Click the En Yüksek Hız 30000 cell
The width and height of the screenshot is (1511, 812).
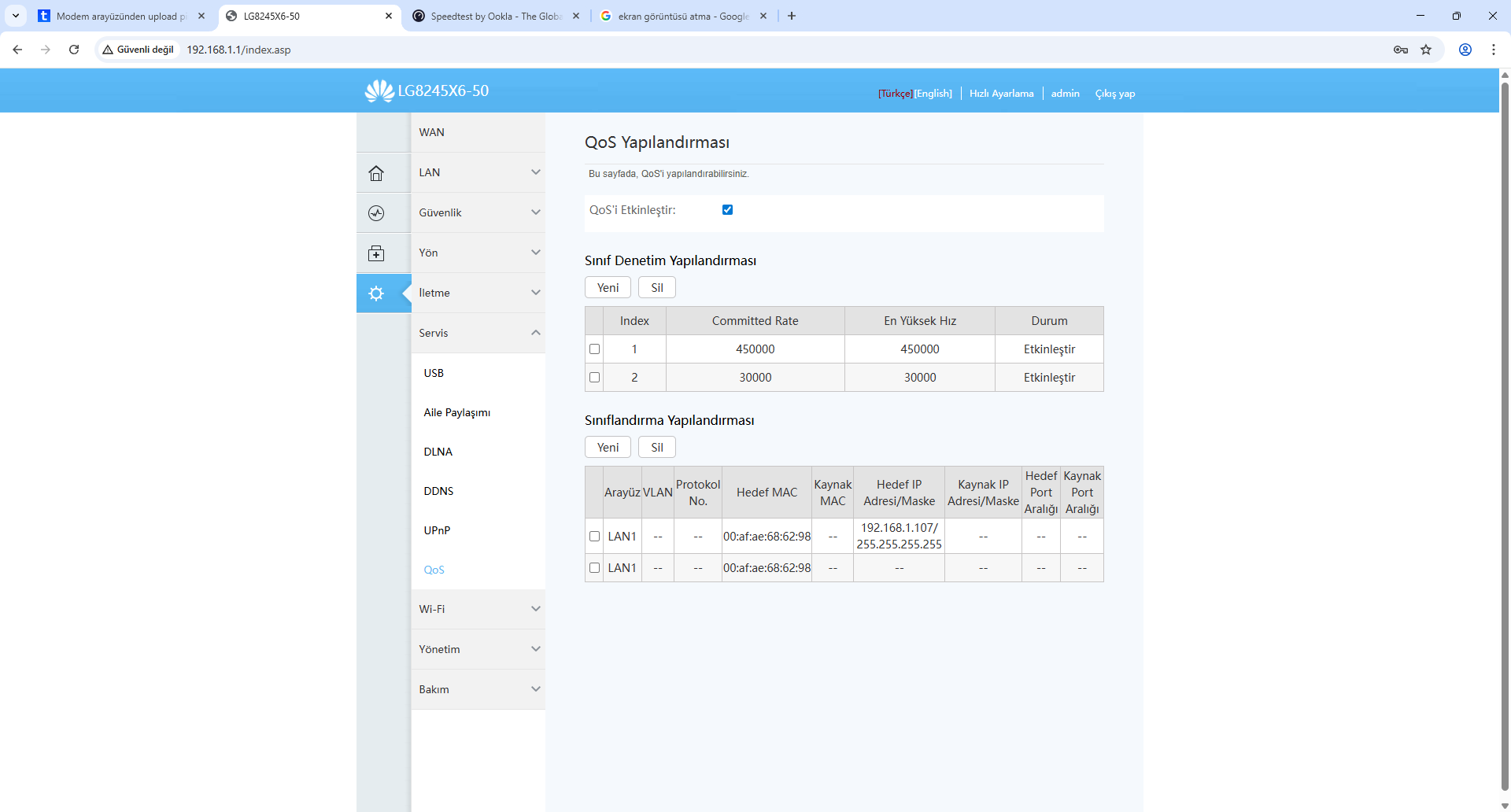[920, 378]
